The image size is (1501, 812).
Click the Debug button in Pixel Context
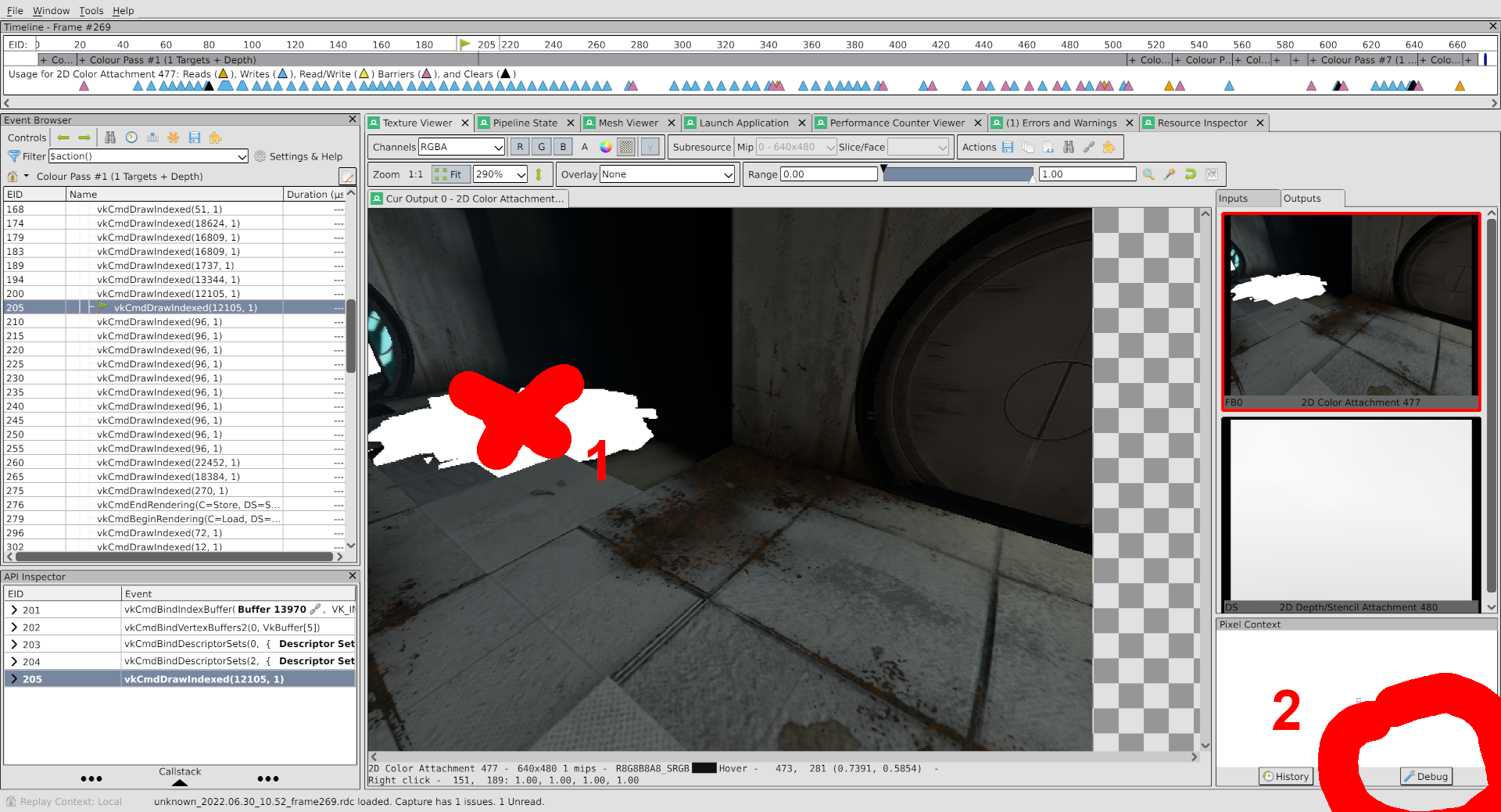point(1426,776)
